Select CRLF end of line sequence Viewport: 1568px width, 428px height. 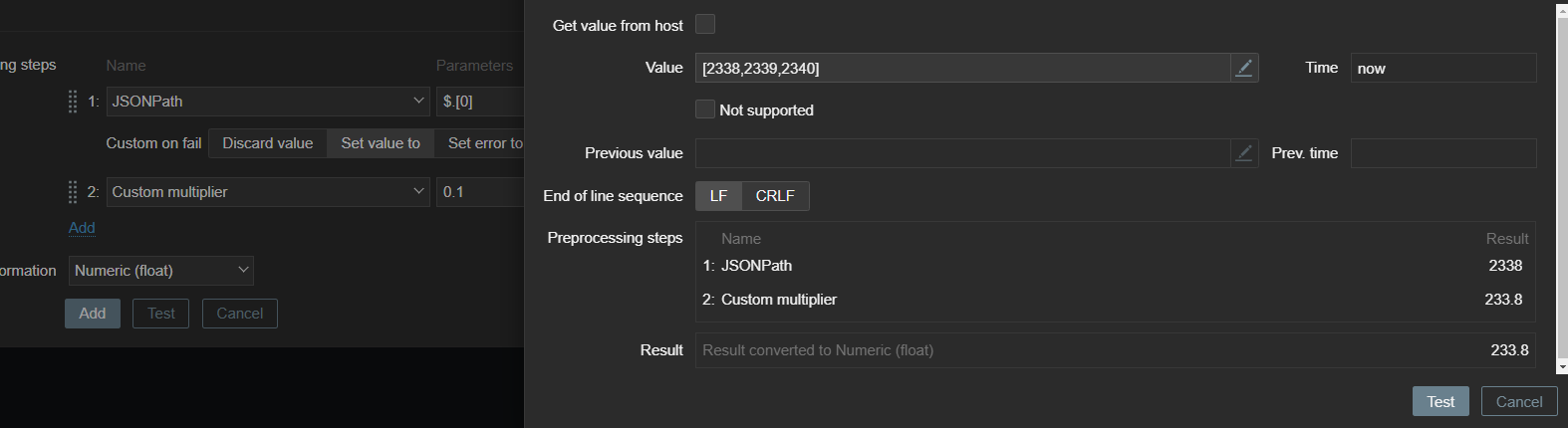[x=775, y=196]
